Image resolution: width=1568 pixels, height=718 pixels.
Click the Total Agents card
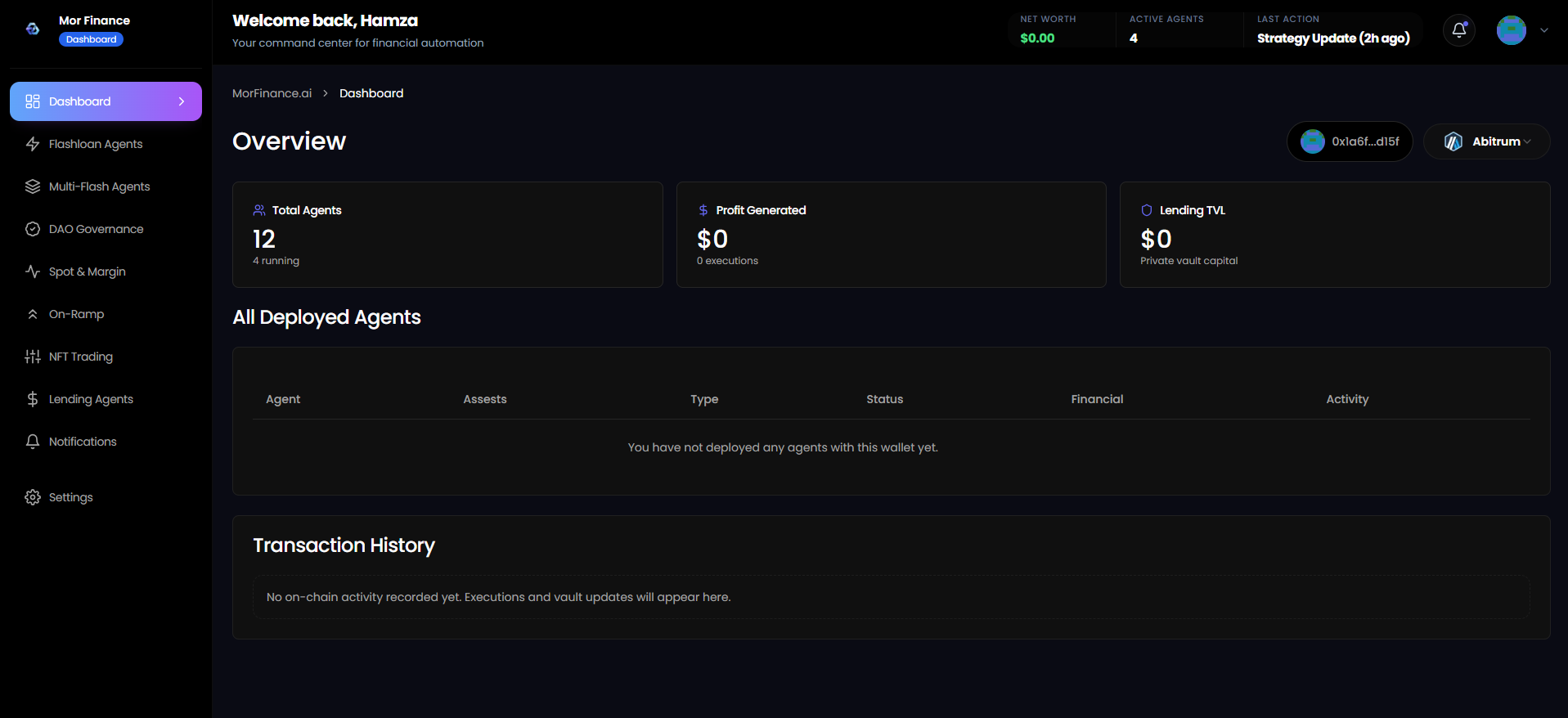click(447, 235)
